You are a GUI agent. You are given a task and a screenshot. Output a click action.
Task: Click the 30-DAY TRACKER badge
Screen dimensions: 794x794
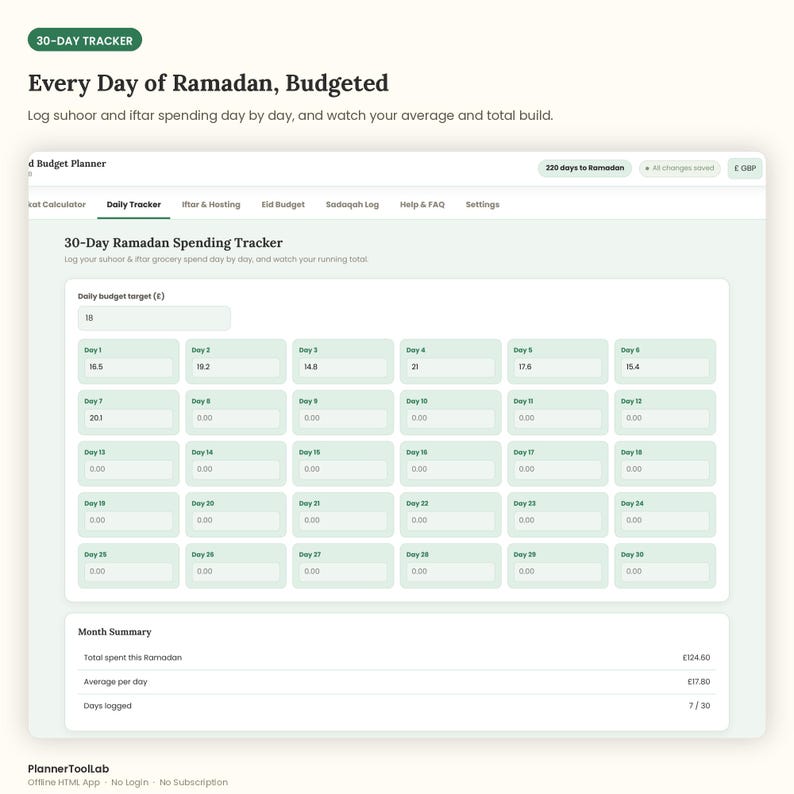[85, 40]
